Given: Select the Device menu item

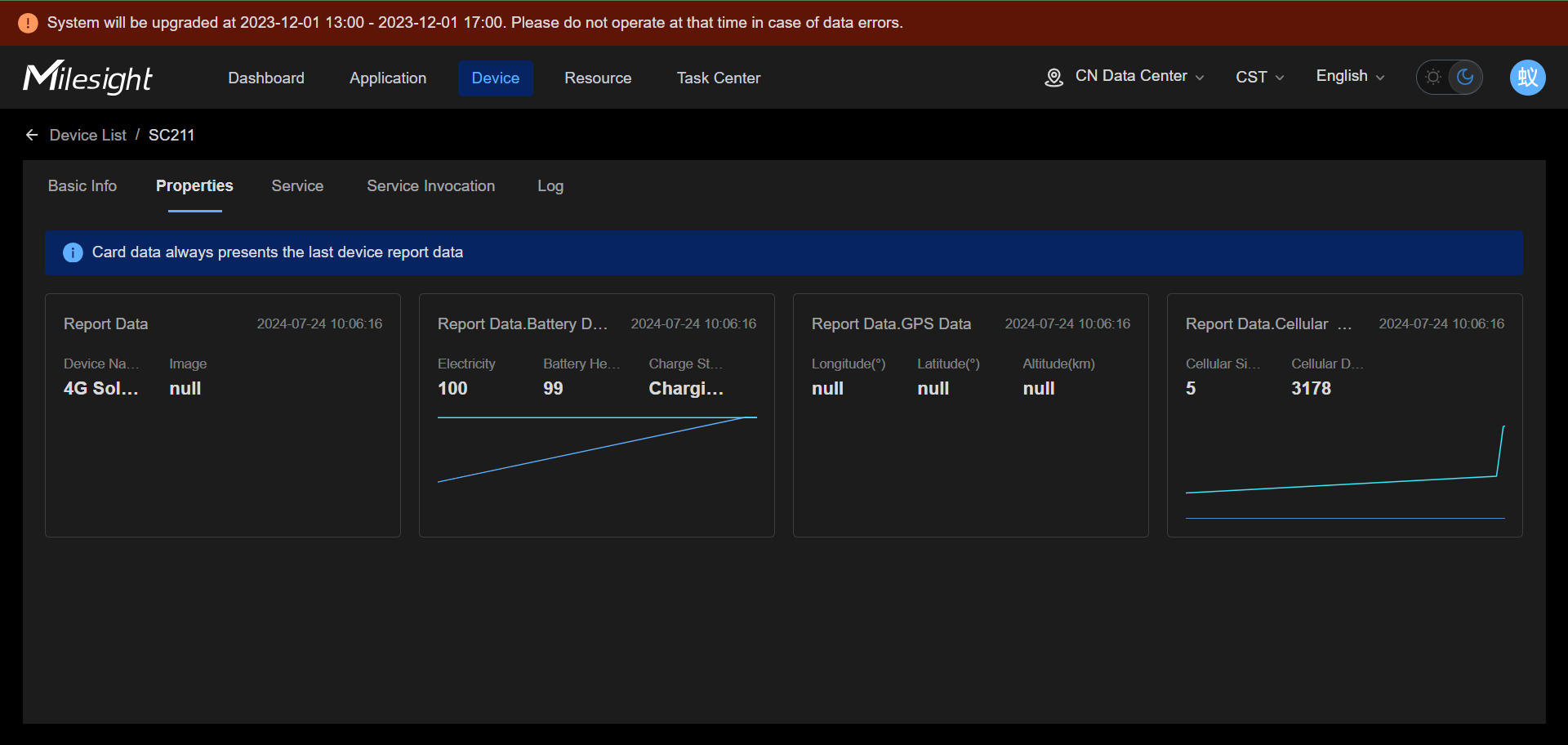Looking at the screenshot, I should (496, 78).
